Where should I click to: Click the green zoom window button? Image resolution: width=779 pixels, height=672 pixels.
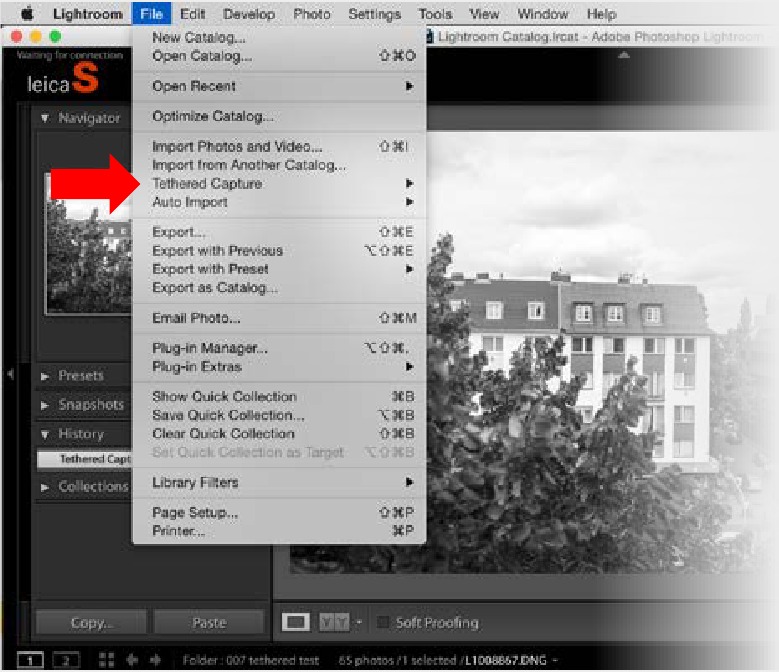tap(55, 36)
